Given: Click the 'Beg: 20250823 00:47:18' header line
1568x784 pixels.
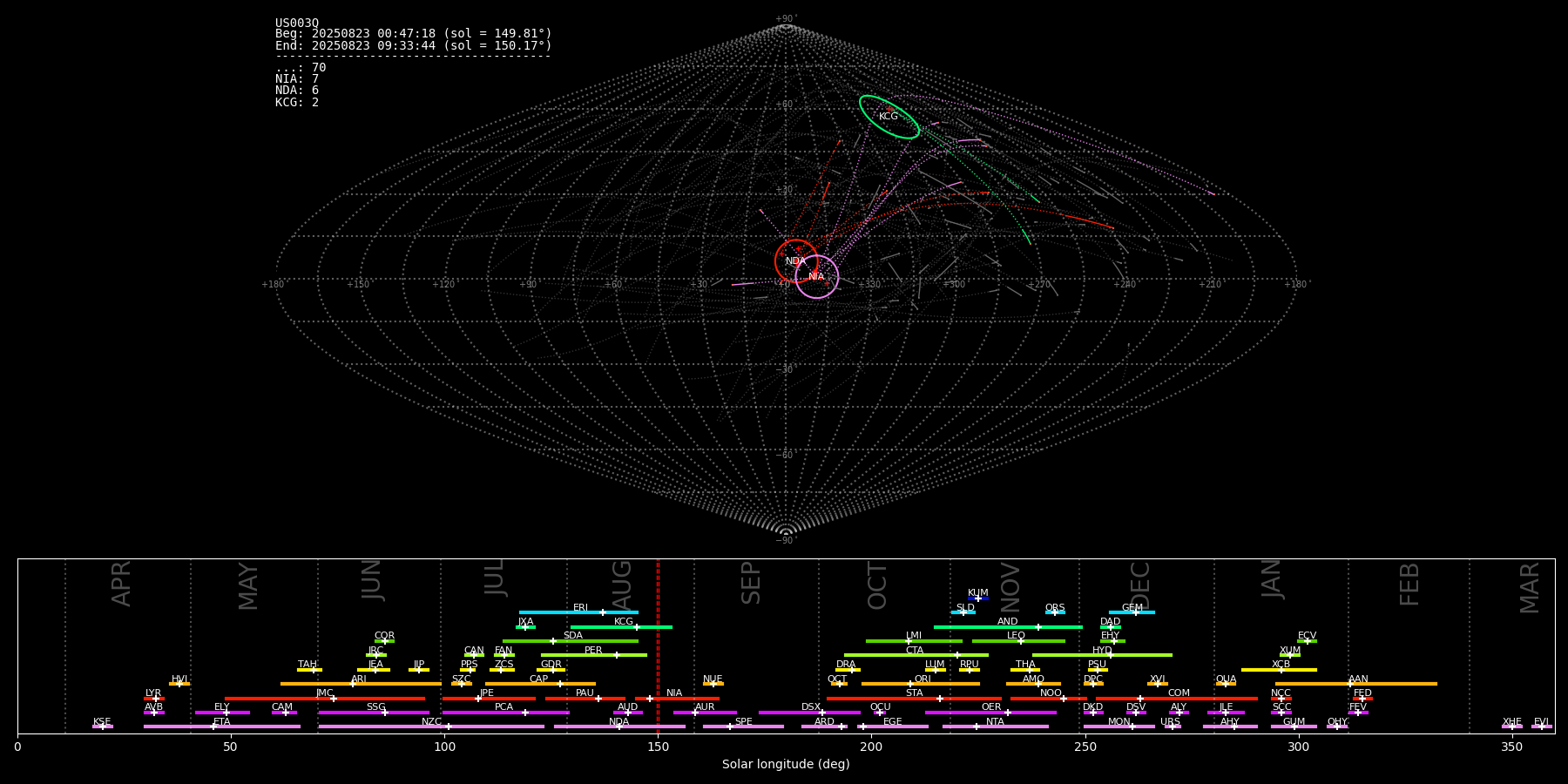Looking at the screenshot, I should [x=414, y=34].
